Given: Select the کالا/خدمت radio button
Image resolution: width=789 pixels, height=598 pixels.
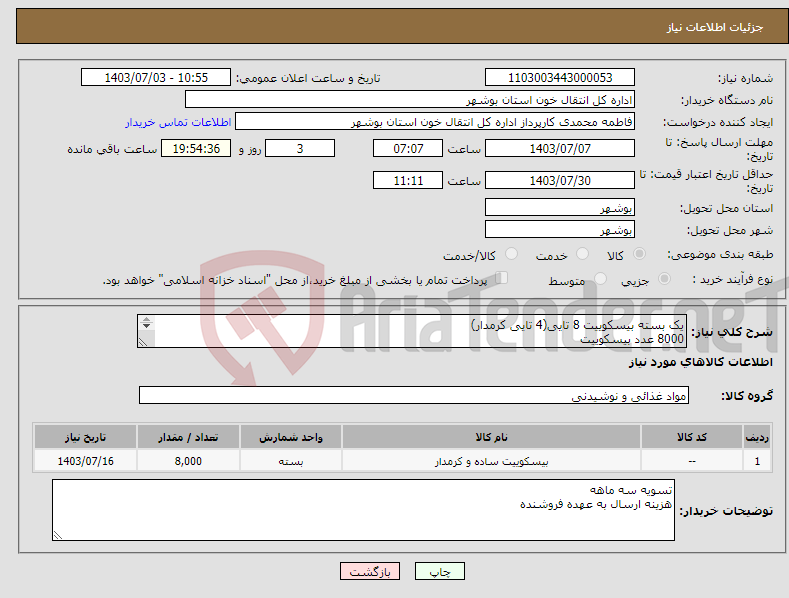Looking at the screenshot, I should coord(511,254).
